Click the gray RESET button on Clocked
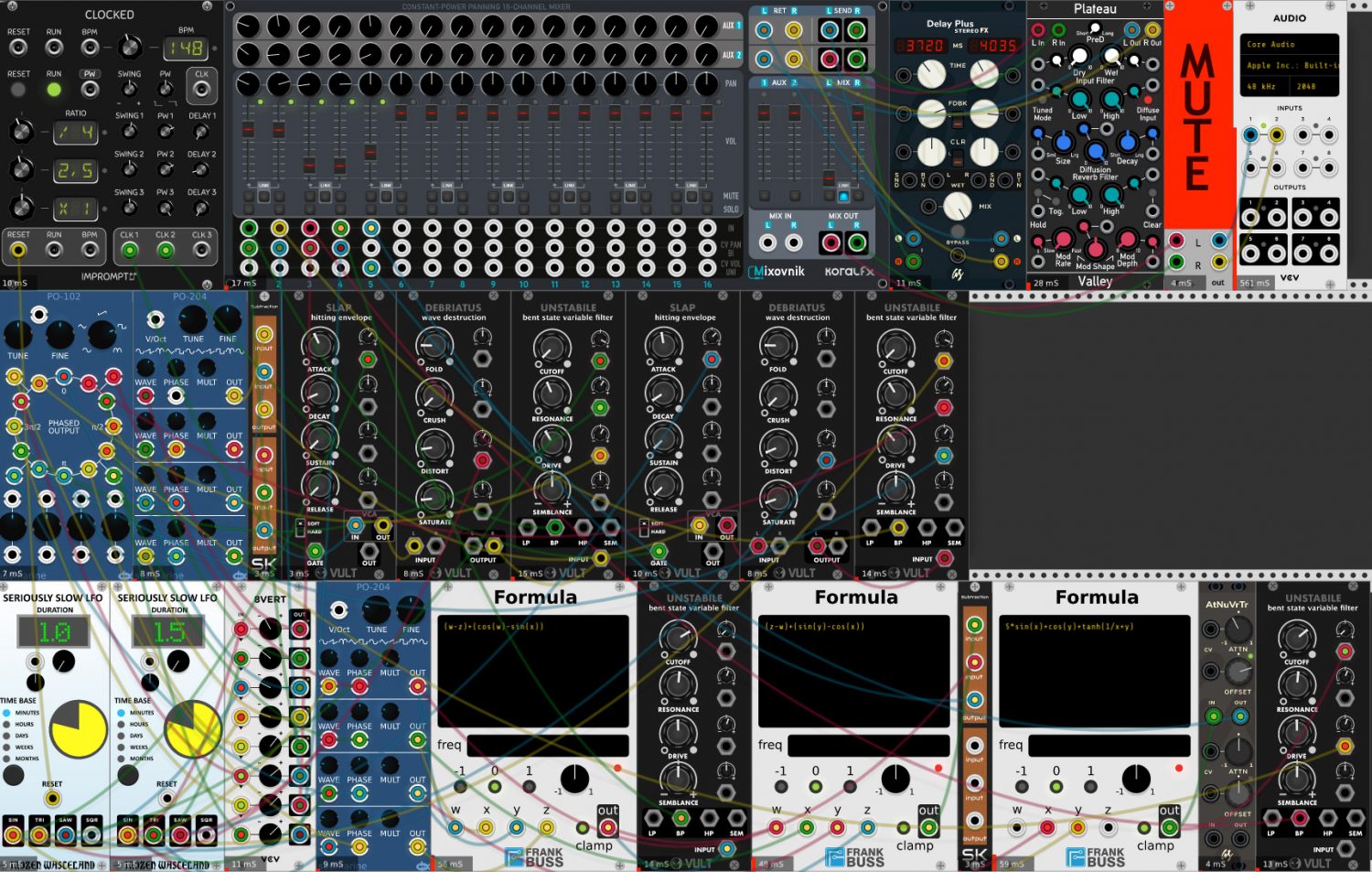This screenshot has height=872, width=1372. pos(18,90)
